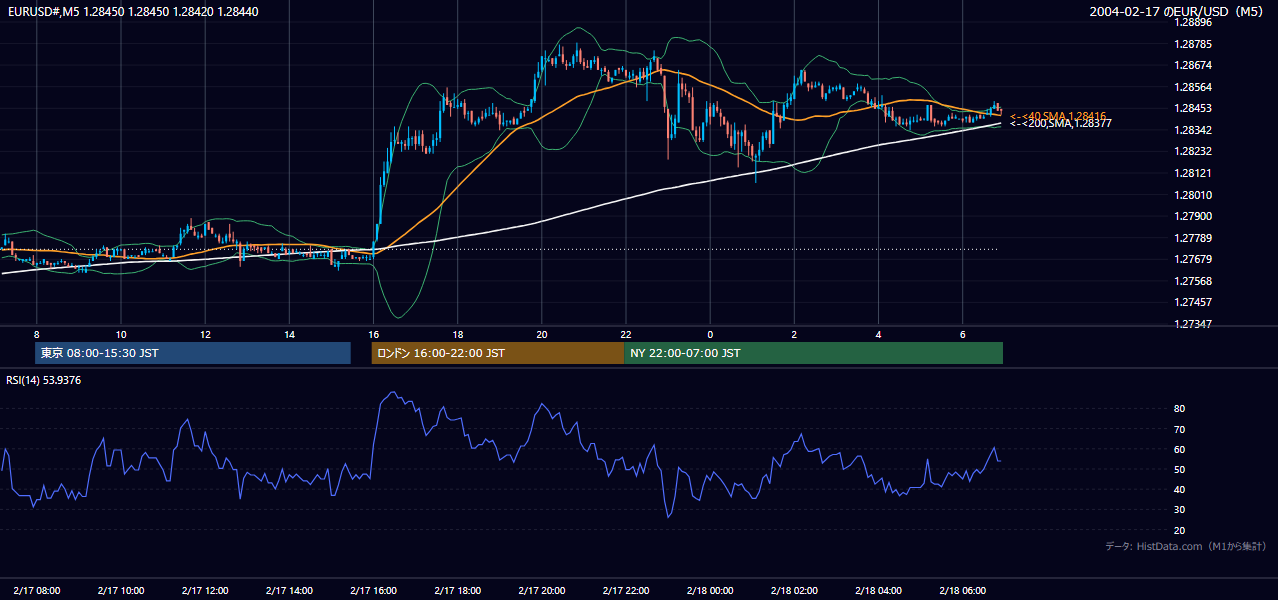Click the 200 SMA 1.28377 label
1278x600 pixels.
pos(1061,123)
